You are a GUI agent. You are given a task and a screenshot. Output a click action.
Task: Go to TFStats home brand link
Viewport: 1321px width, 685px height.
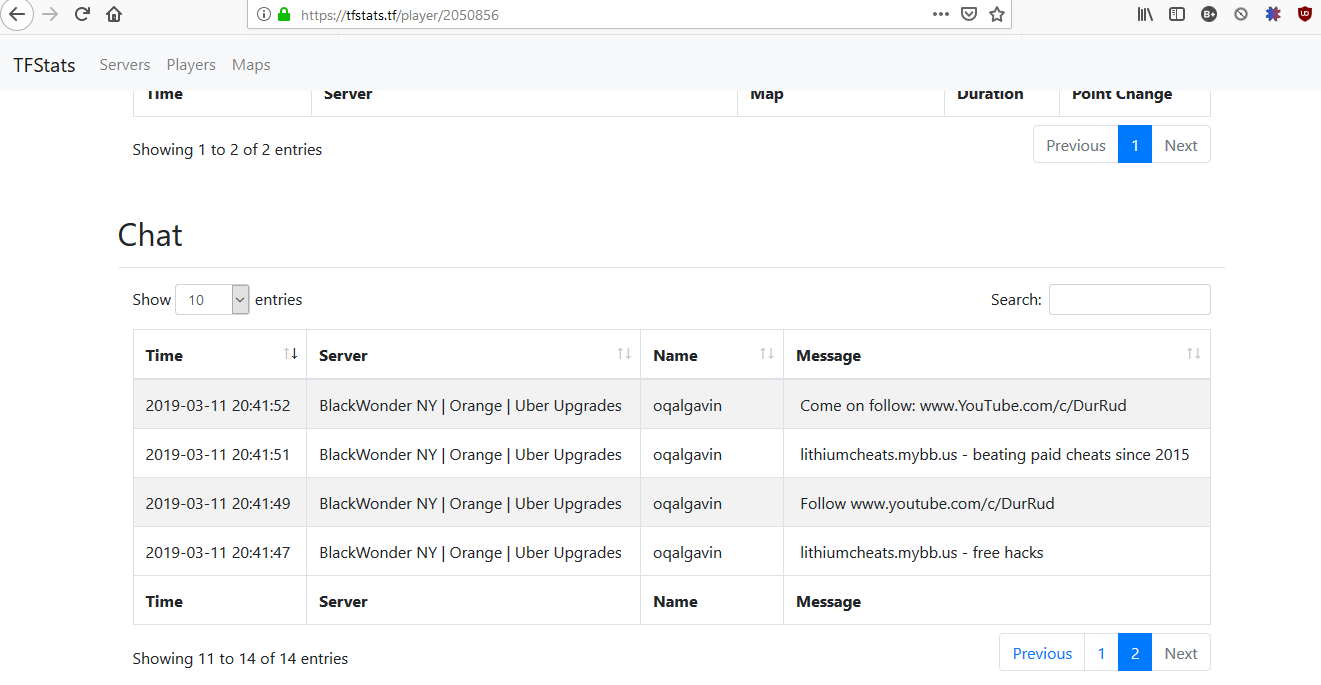click(x=44, y=65)
